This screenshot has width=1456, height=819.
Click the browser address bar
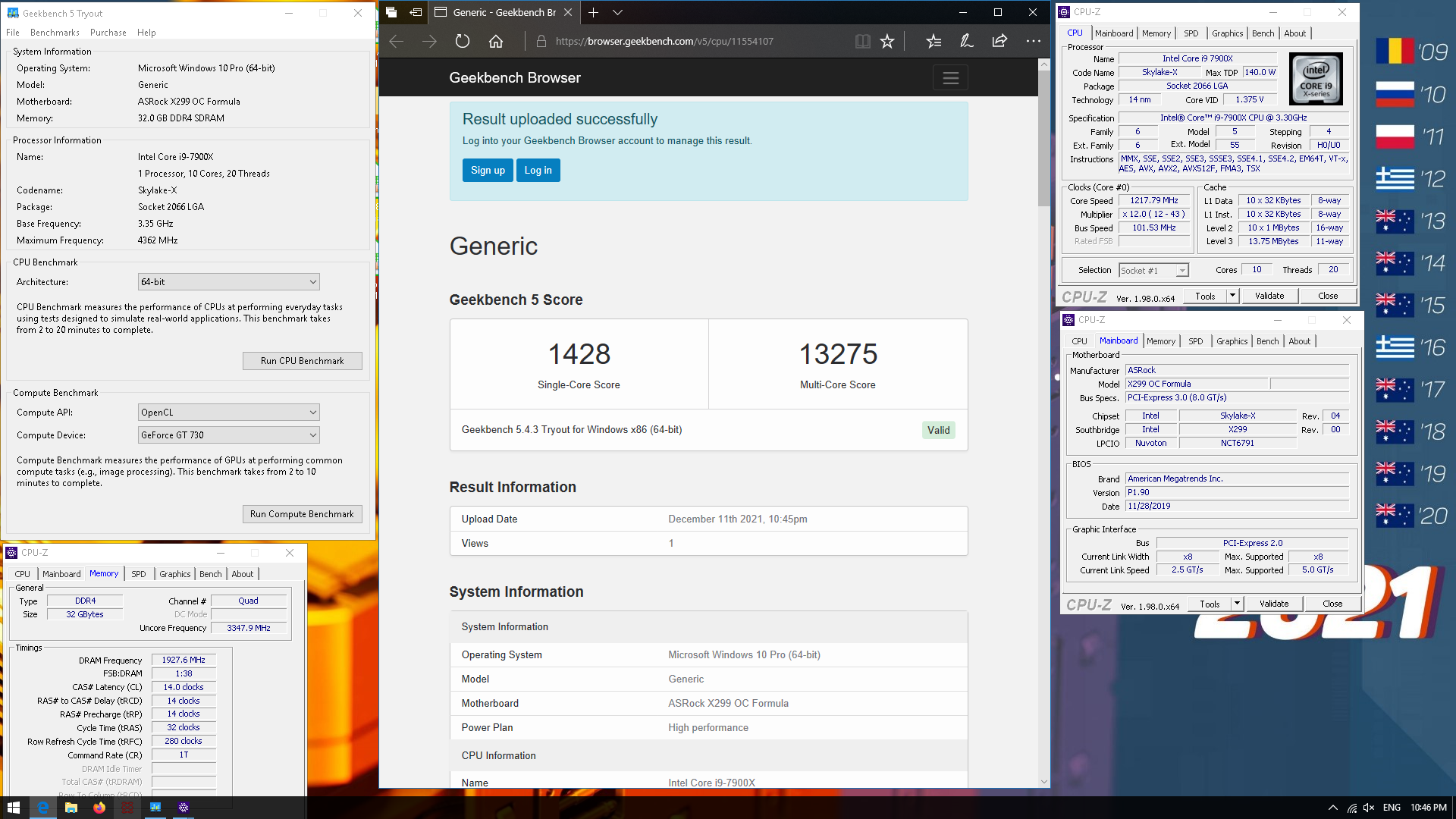690,42
